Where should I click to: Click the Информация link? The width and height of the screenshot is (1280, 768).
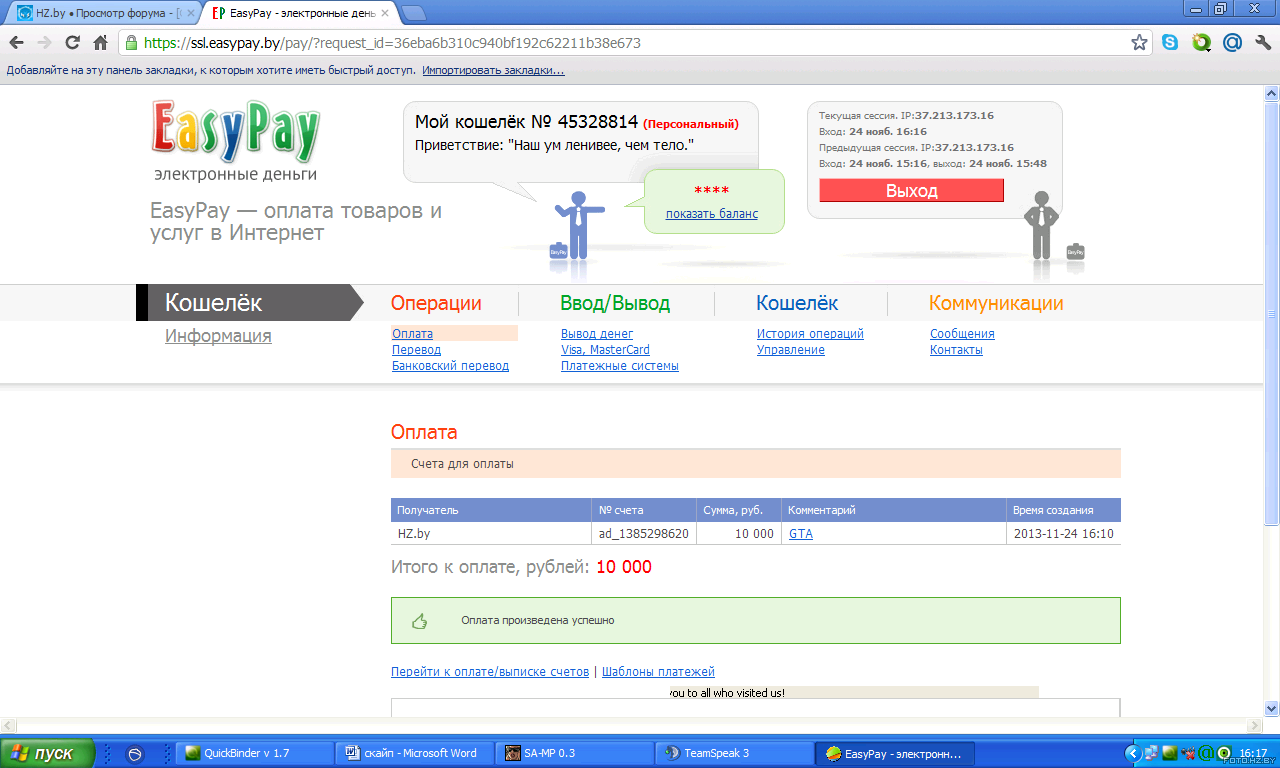coord(218,336)
